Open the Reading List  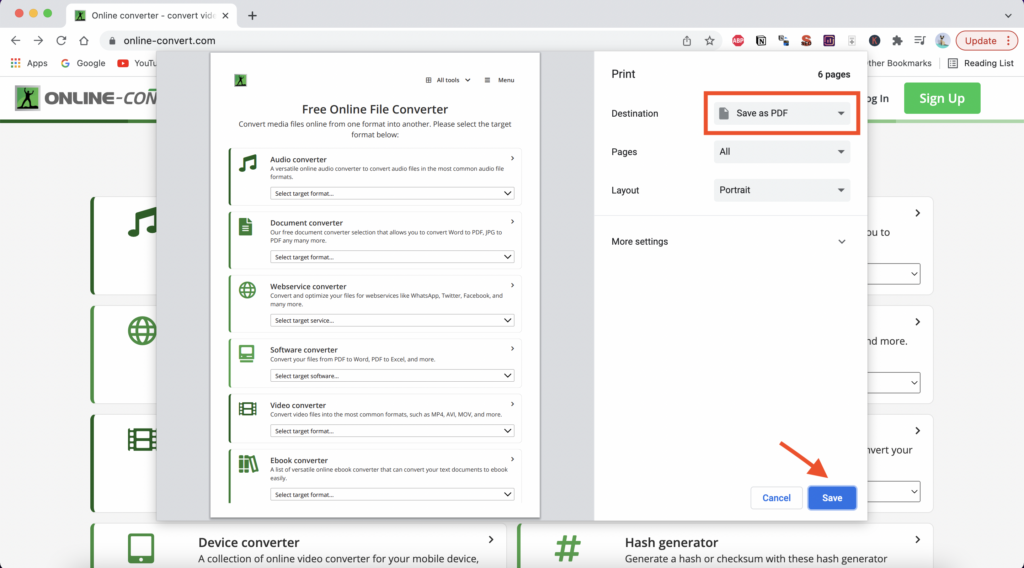[981, 63]
